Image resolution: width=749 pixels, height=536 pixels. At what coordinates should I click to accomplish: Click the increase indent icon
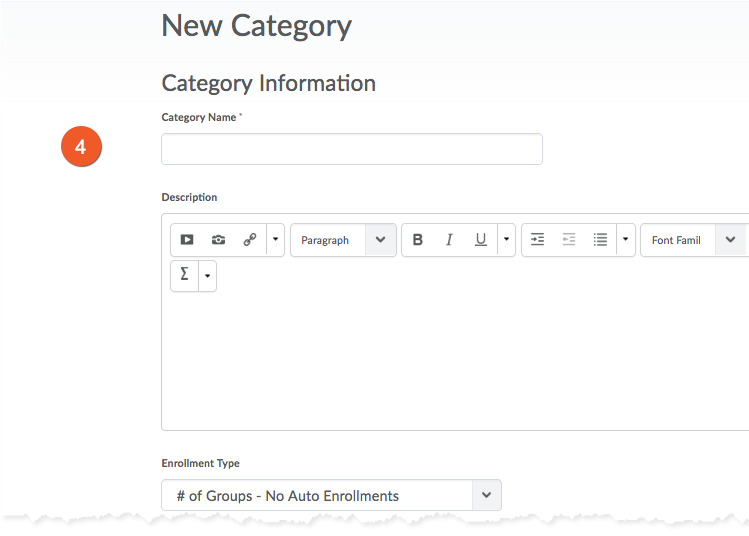(537, 240)
